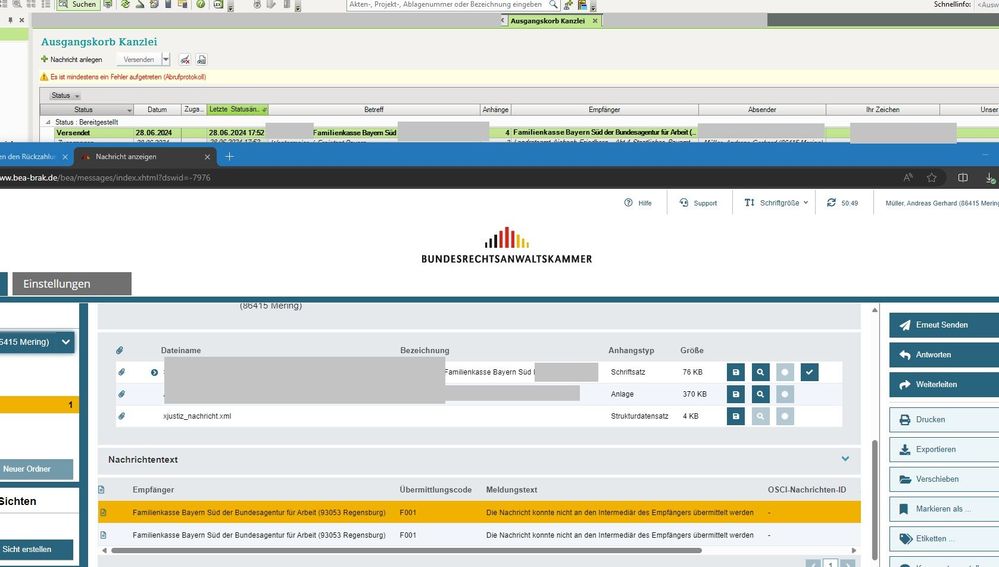Viewport: 999px width, 567px height.
Task: Click the crossed-out icon beside the Versenden button
Action: point(185,59)
